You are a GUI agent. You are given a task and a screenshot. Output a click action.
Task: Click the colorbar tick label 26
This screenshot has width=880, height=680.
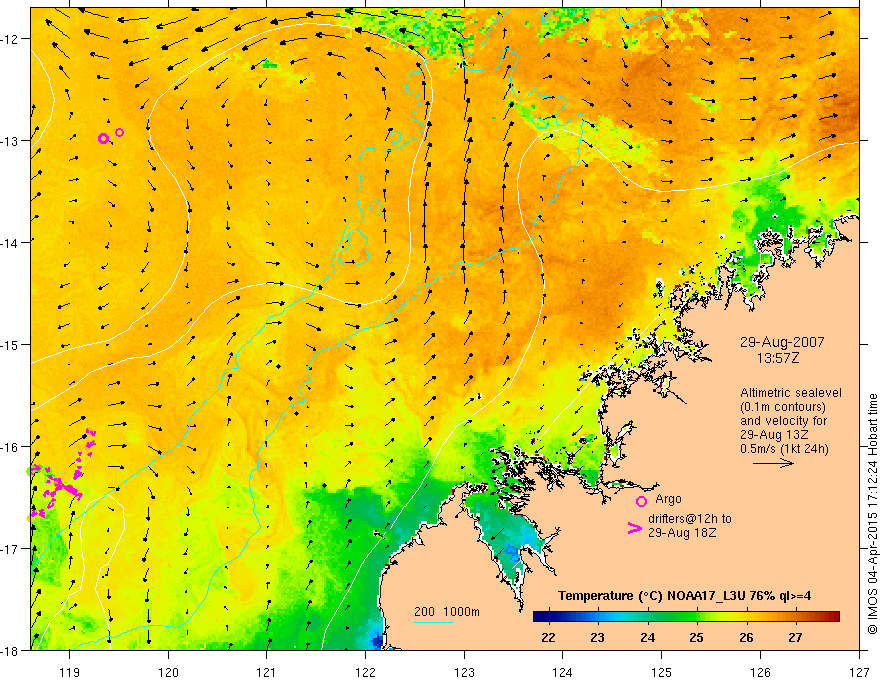tap(746, 637)
